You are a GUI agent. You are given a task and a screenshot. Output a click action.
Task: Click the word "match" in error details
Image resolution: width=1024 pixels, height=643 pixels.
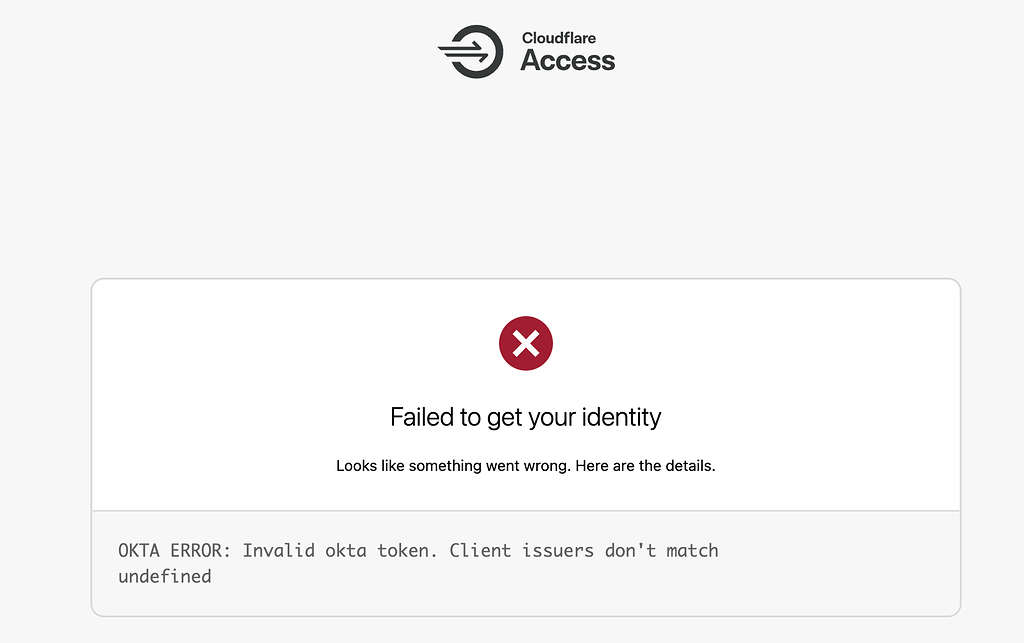tap(691, 550)
